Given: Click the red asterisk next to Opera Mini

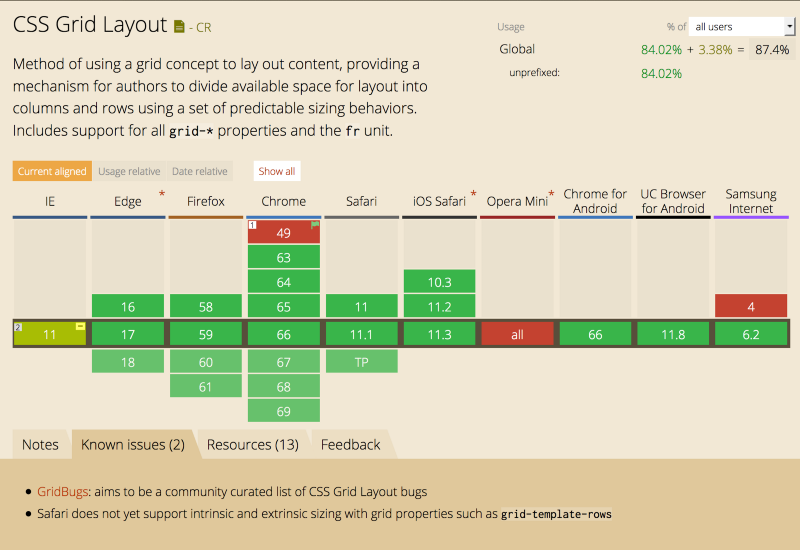Looking at the screenshot, I should point(551,194).
